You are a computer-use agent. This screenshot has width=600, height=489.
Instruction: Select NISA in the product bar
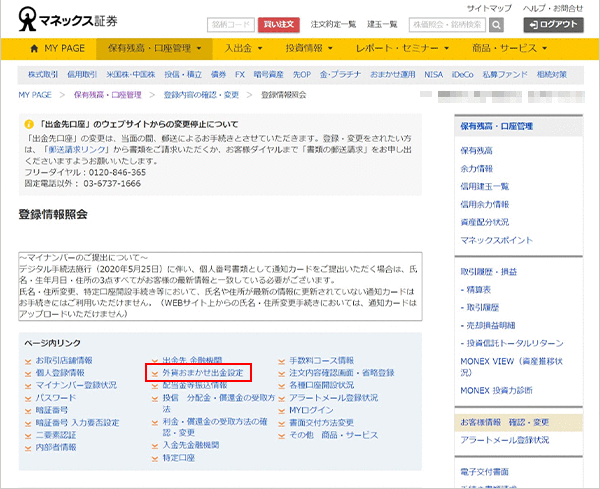pos(433,75)
